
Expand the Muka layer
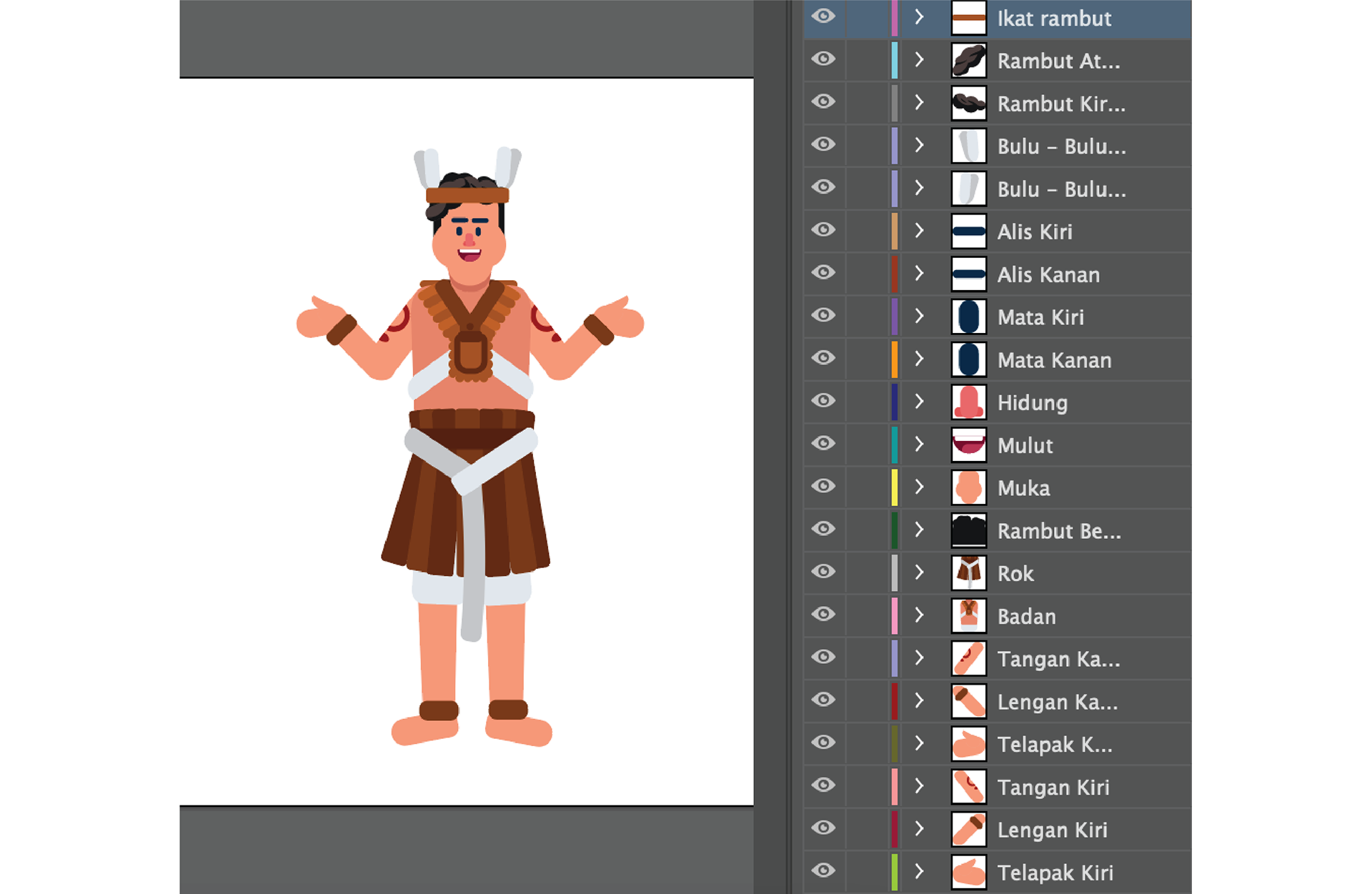(920, 487)
